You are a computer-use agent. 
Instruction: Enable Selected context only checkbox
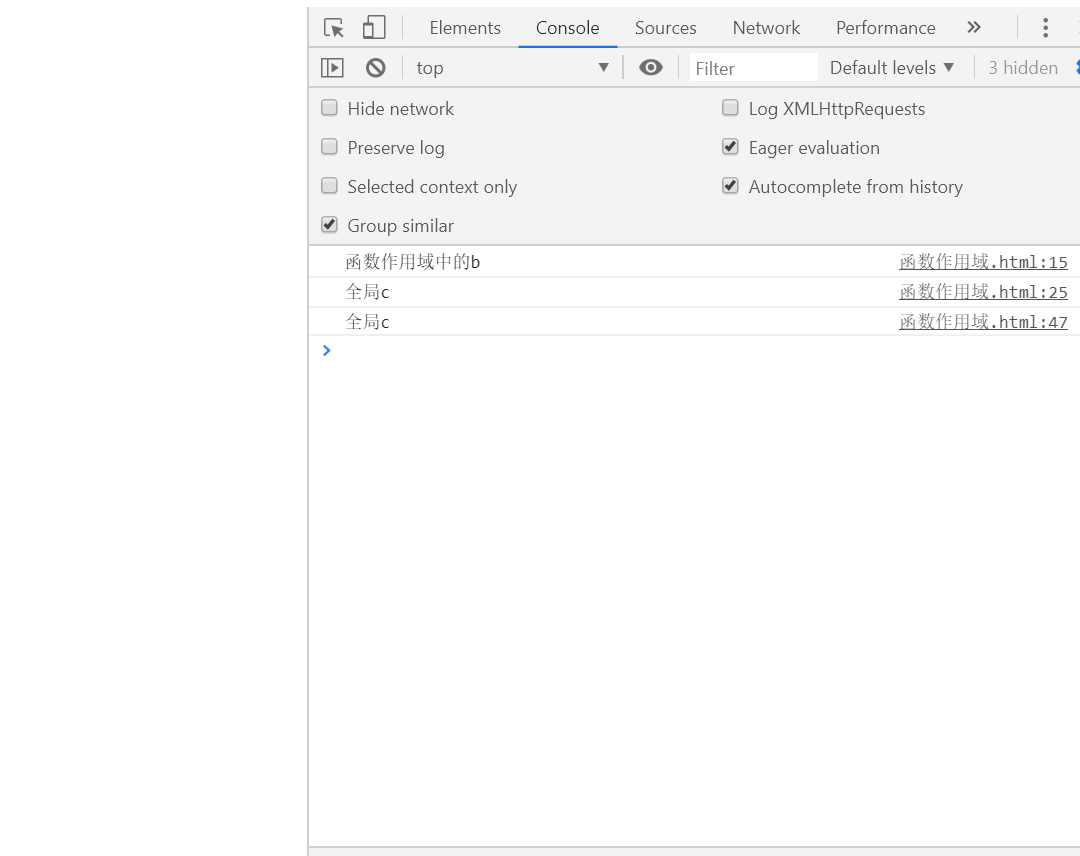(x=329, y=186)
